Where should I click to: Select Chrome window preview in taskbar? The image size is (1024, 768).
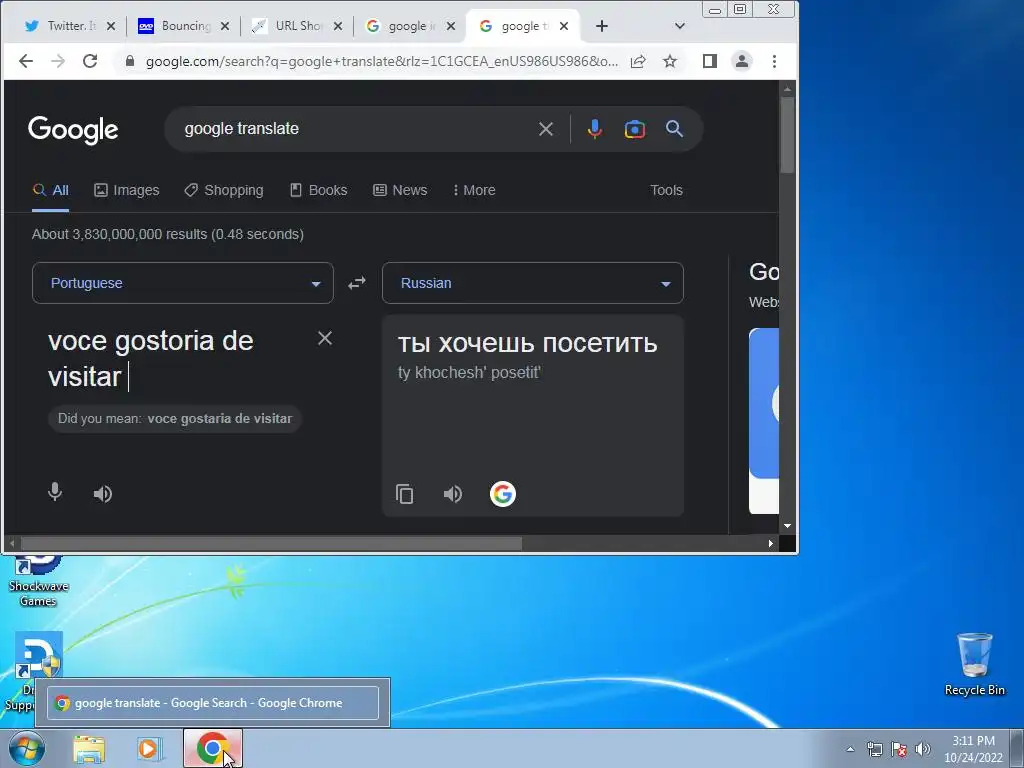tap(213, 703)
